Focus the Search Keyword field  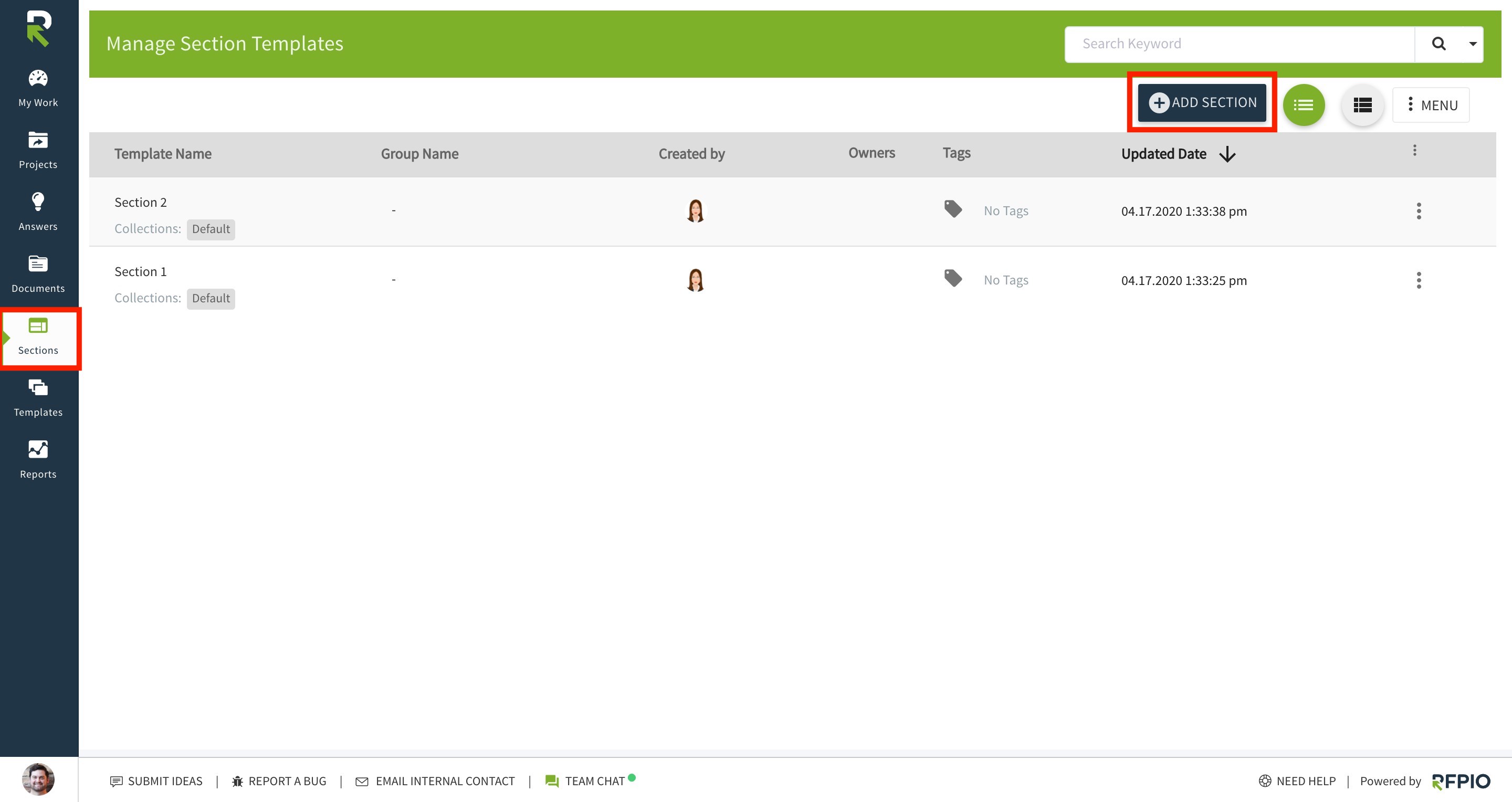pyautogui.click(x=1240, y=44)
